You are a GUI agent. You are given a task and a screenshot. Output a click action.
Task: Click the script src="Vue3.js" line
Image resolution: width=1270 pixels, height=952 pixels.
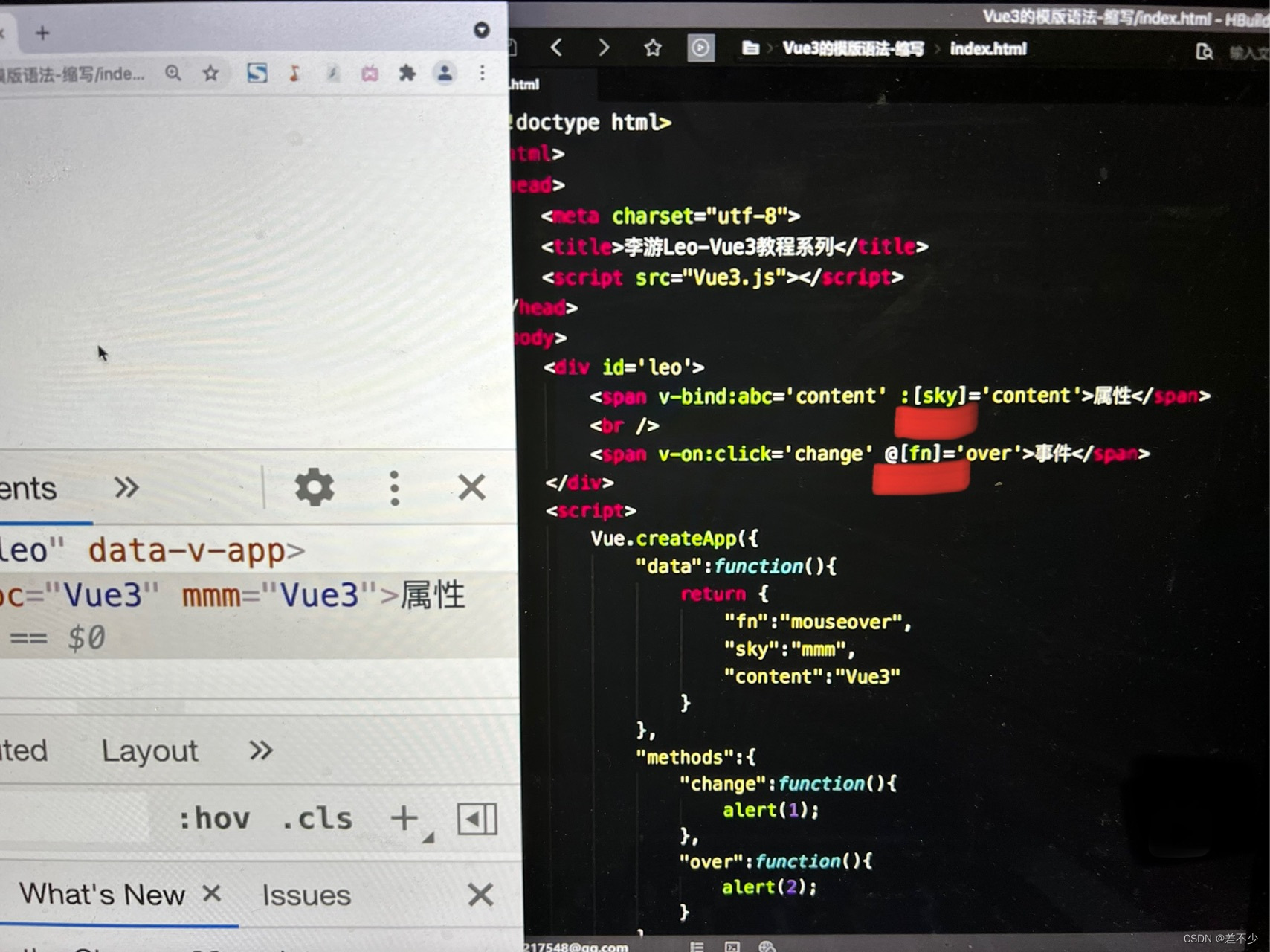click(x=723, y=277)
